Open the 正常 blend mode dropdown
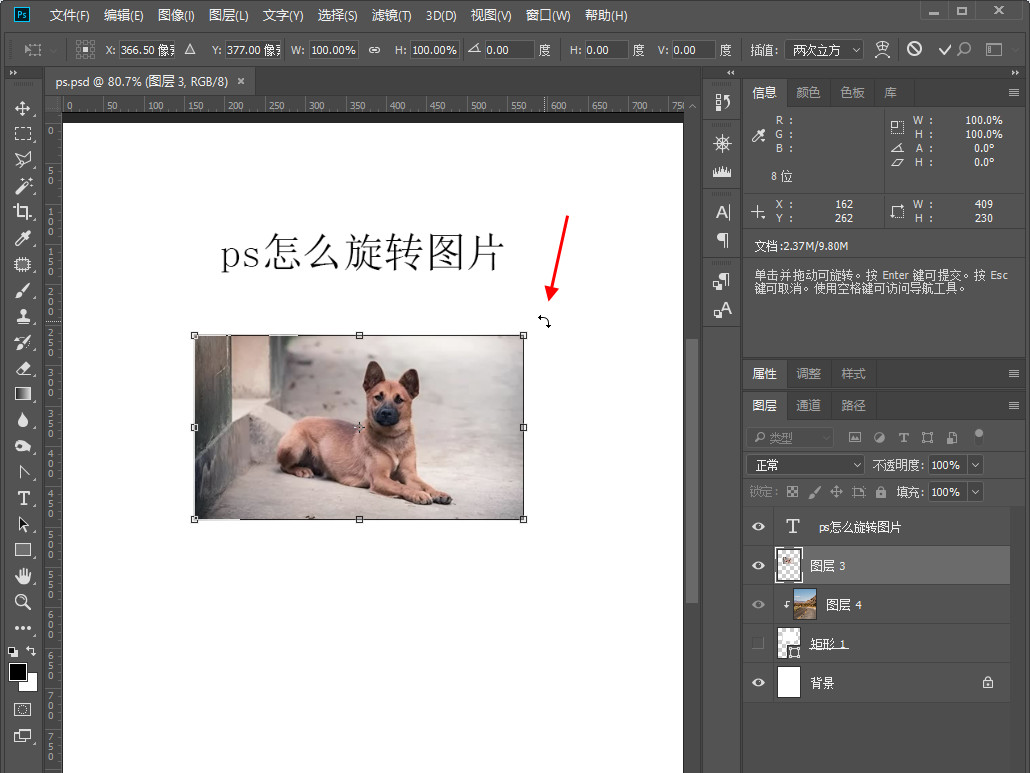 pos(805,465)
